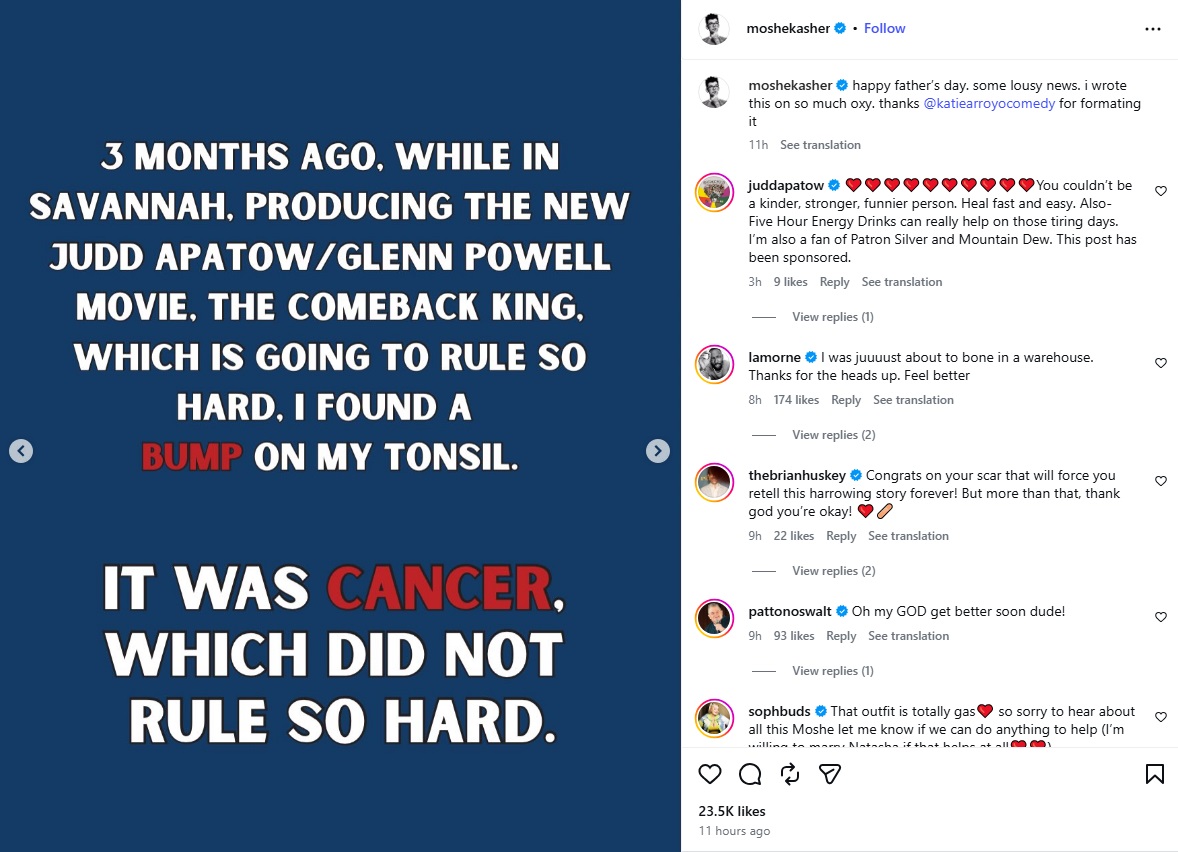Follow moshekasher
The width and height of the screenshot is (1178, 852).
point(884,29)
